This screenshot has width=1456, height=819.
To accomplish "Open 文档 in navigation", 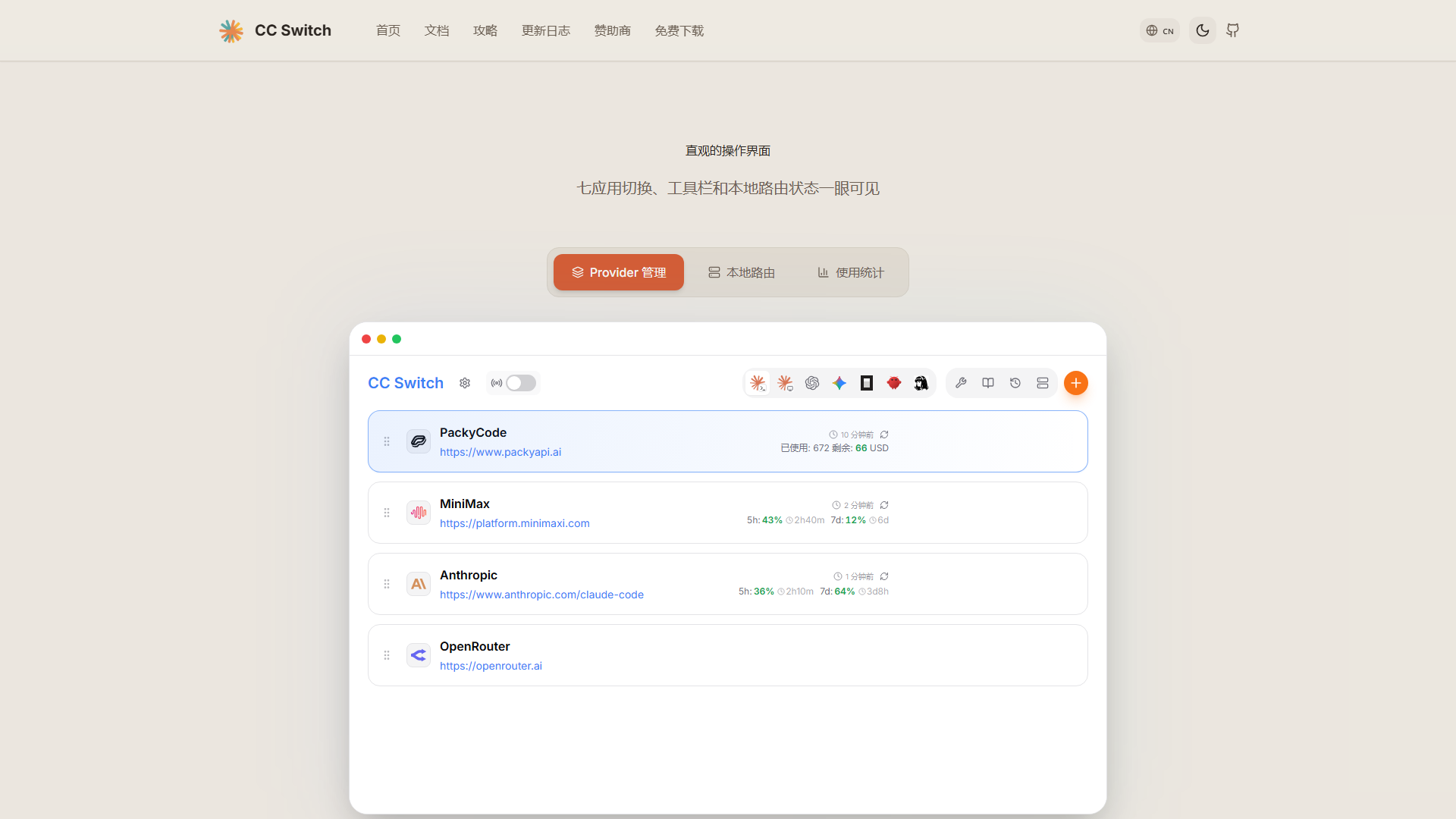I will (x=437, y=30).
